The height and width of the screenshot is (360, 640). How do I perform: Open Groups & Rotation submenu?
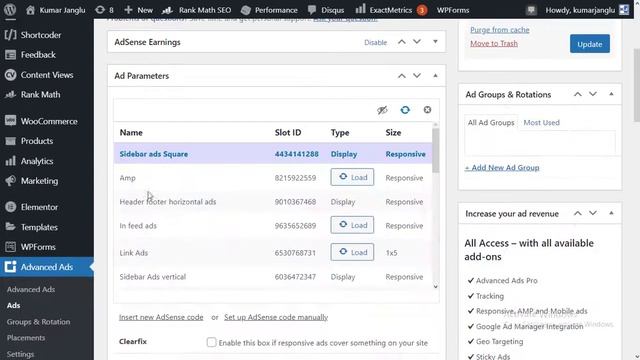38,322
